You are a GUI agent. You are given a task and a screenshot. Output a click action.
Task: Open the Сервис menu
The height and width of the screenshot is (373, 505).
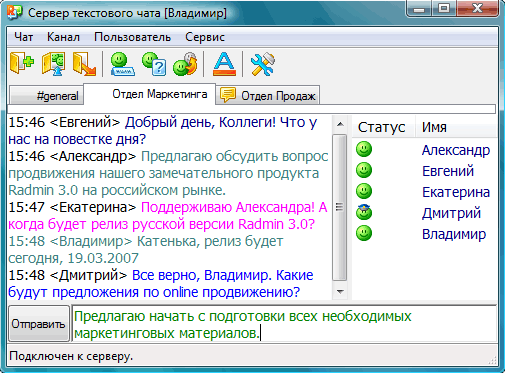click(205, 37)
